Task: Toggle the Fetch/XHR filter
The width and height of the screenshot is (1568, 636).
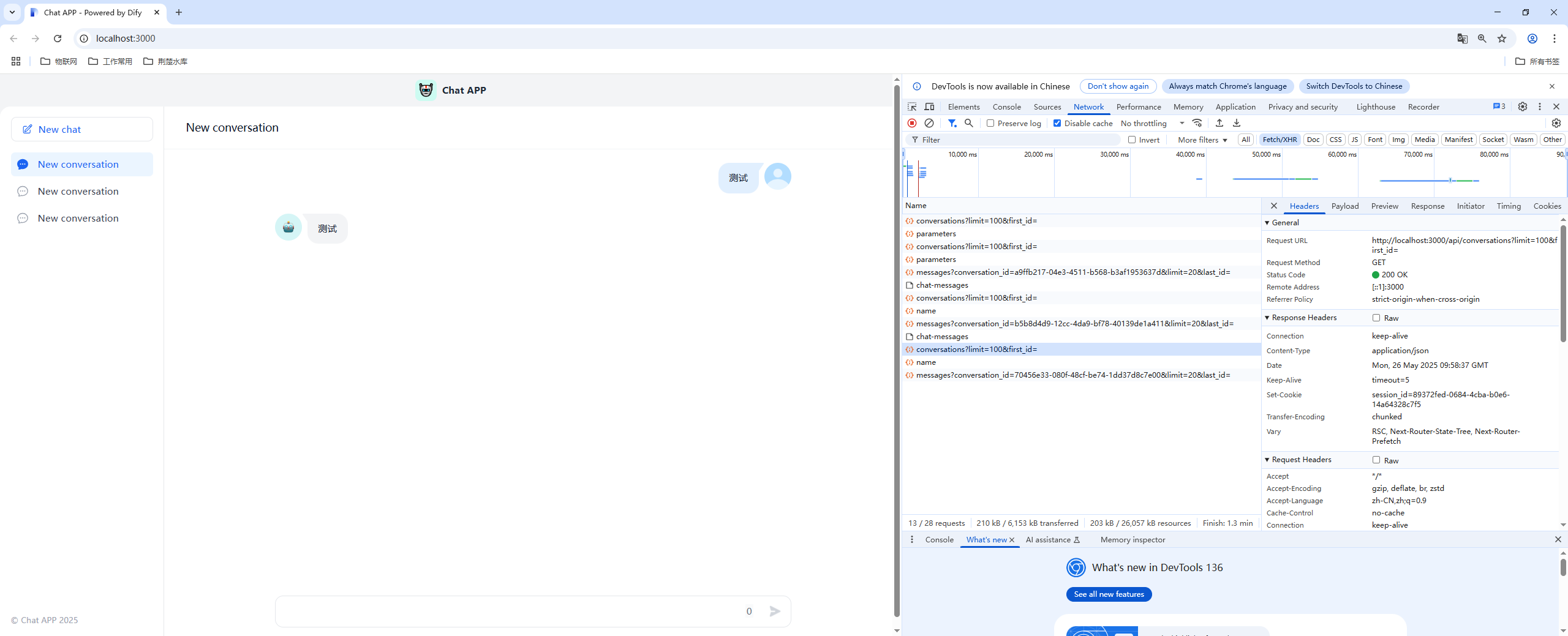Action: (x=1280, y=140)
